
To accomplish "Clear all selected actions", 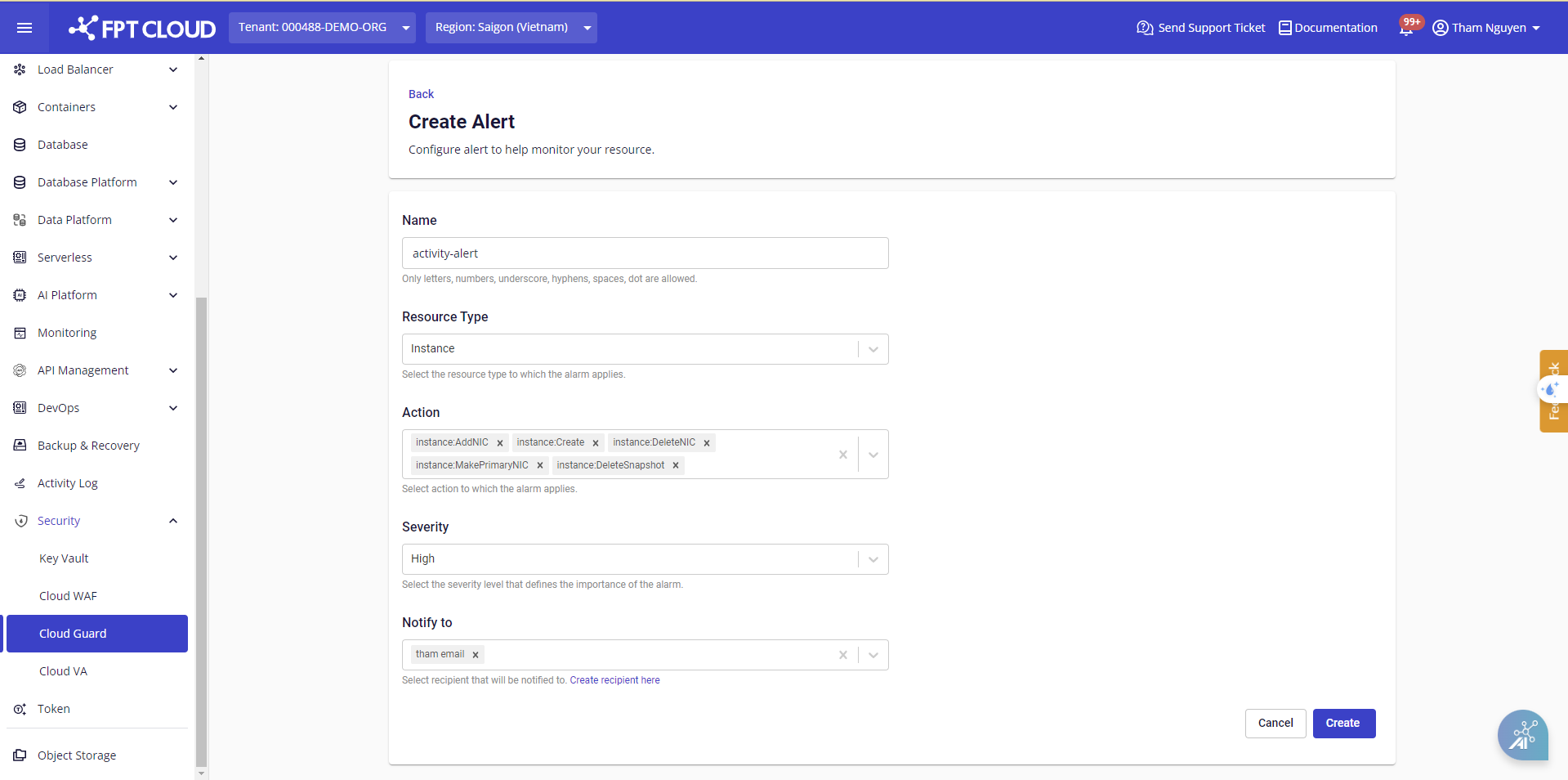I will (842, 455).
